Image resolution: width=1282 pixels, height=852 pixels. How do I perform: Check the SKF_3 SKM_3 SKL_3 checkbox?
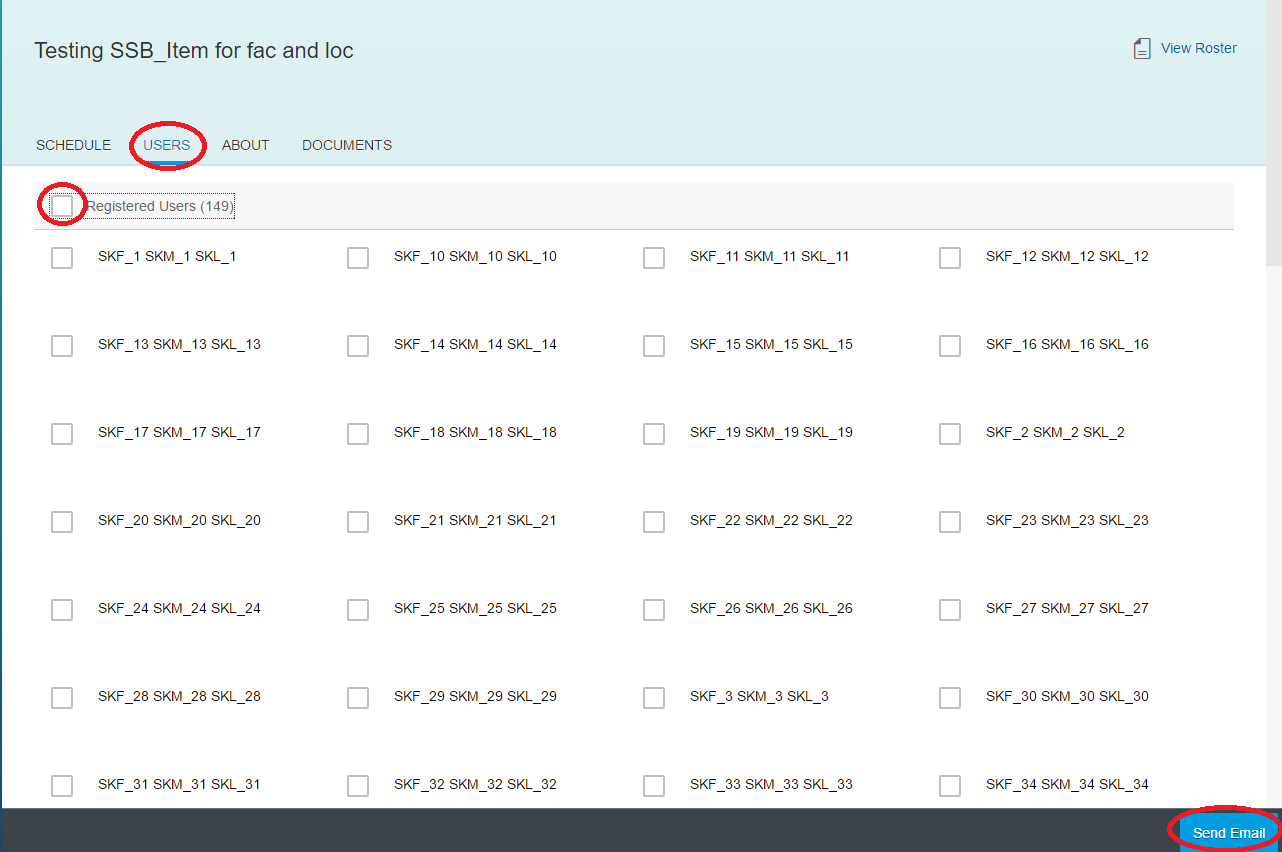(x=654, y=698)
